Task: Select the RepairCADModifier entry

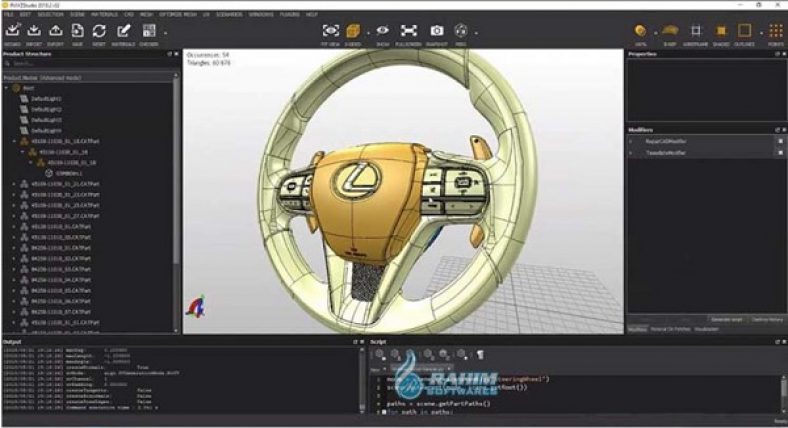Action: pos(666,142)
